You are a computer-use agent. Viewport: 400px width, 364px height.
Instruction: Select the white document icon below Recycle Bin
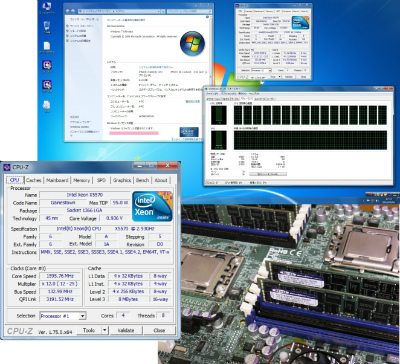pyautogui.click(x=47, y=47)
